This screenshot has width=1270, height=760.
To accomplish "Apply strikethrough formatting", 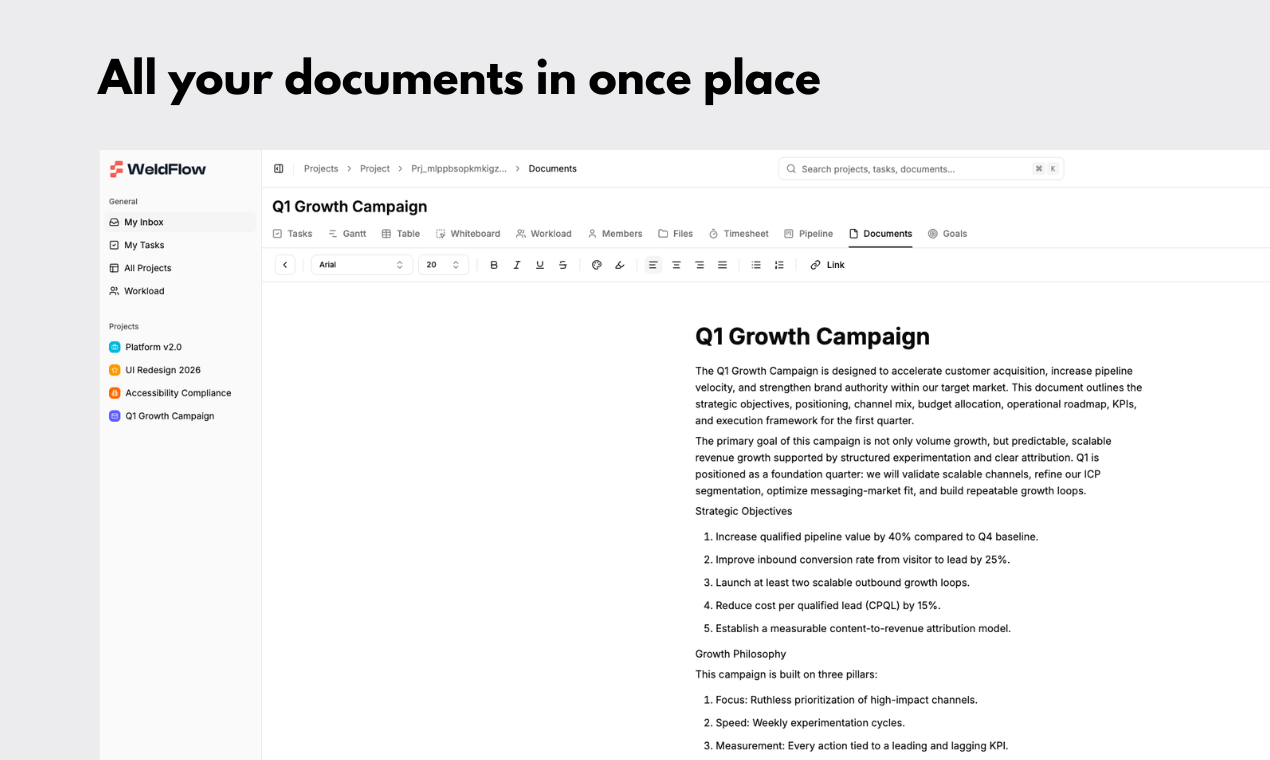I will 563,265.
